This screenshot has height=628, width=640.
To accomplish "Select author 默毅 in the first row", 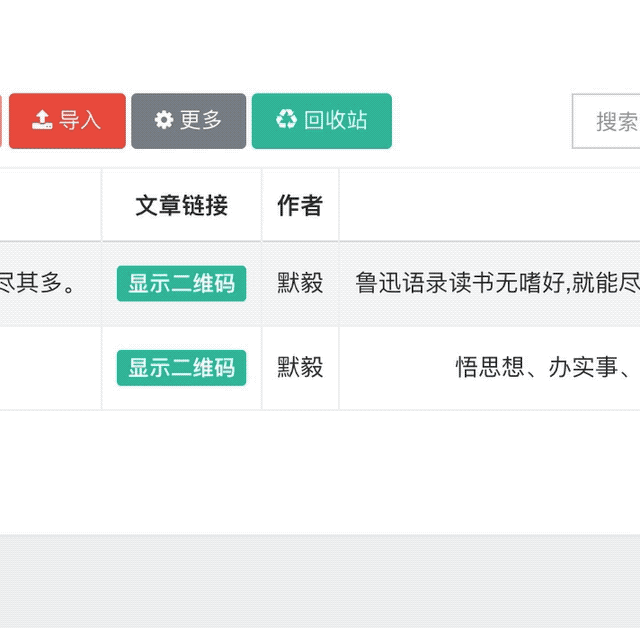I will [300, 283].
